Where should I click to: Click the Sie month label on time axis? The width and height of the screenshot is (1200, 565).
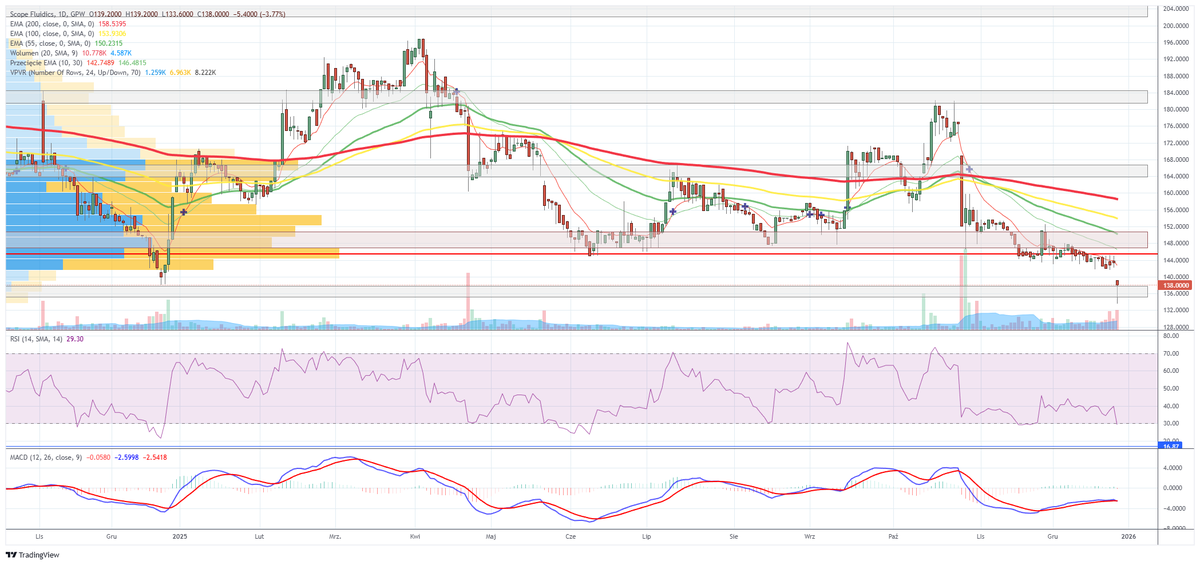tap(733, 536)
